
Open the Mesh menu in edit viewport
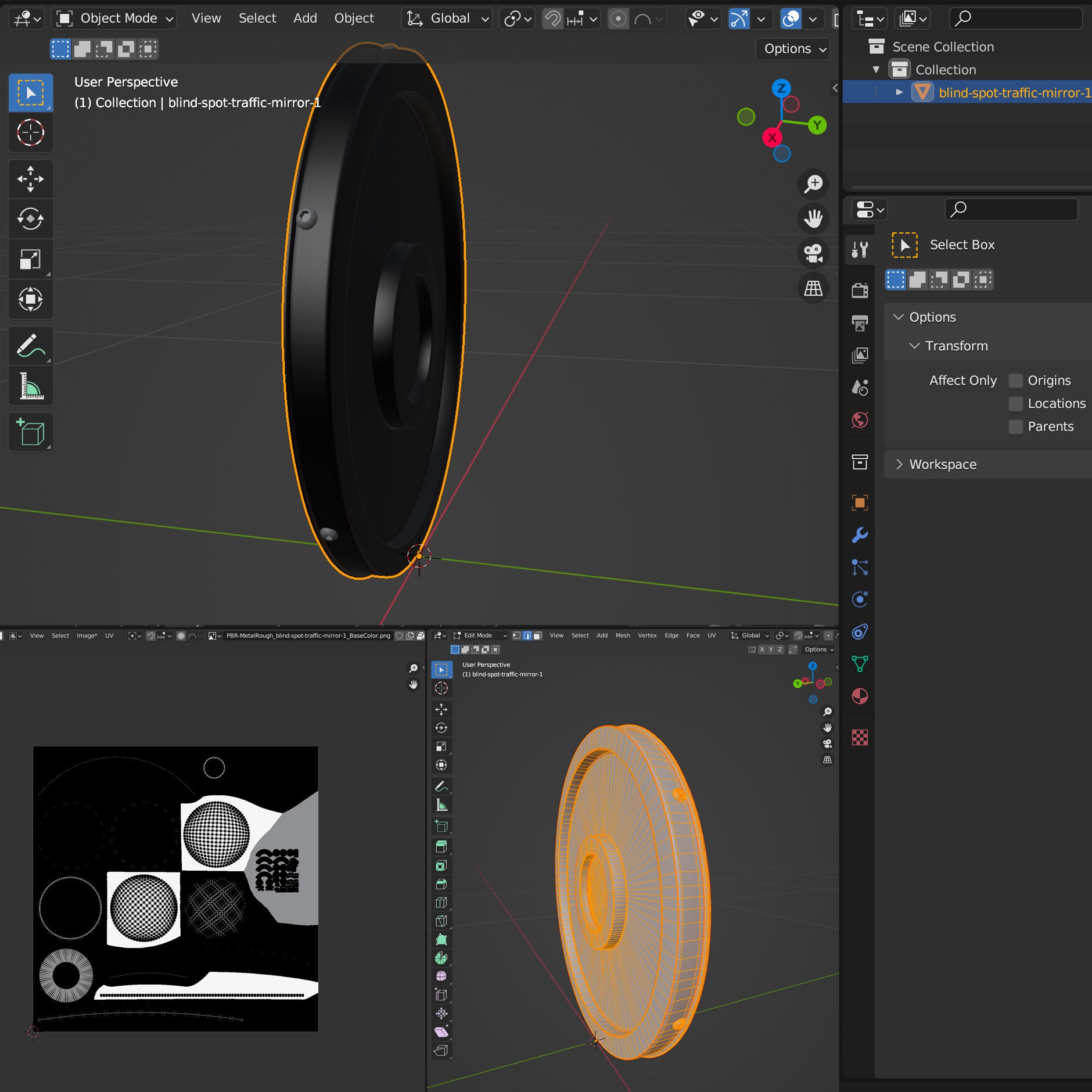(x=623, y=635)
